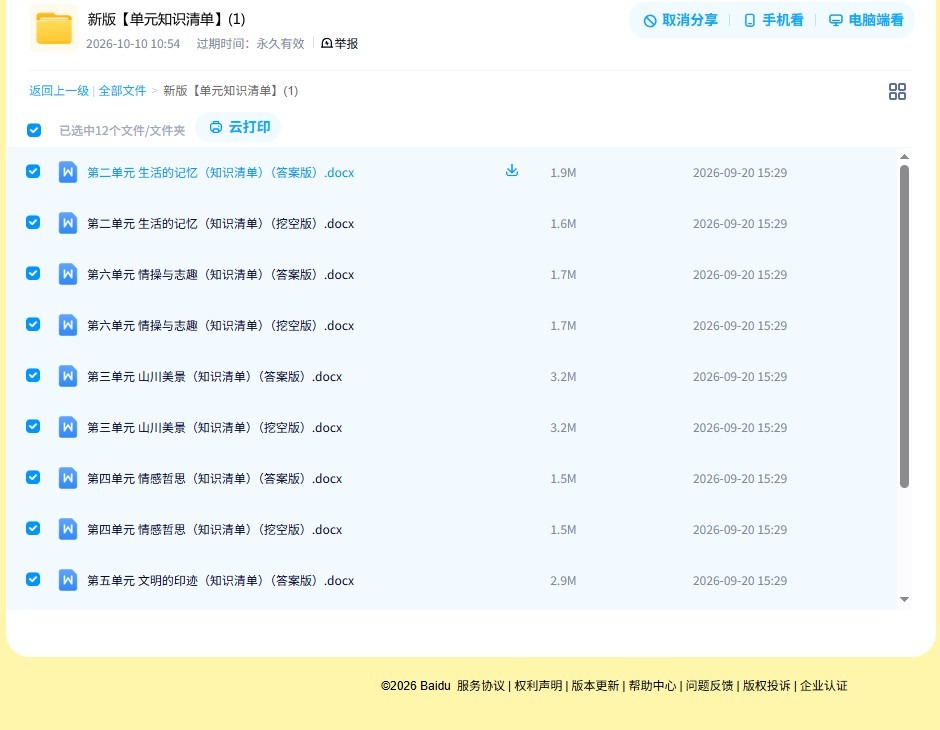The height and width of the screenshot is (730, 940).
Task: Click 举报 to report this share
Action: click(340, 43)
